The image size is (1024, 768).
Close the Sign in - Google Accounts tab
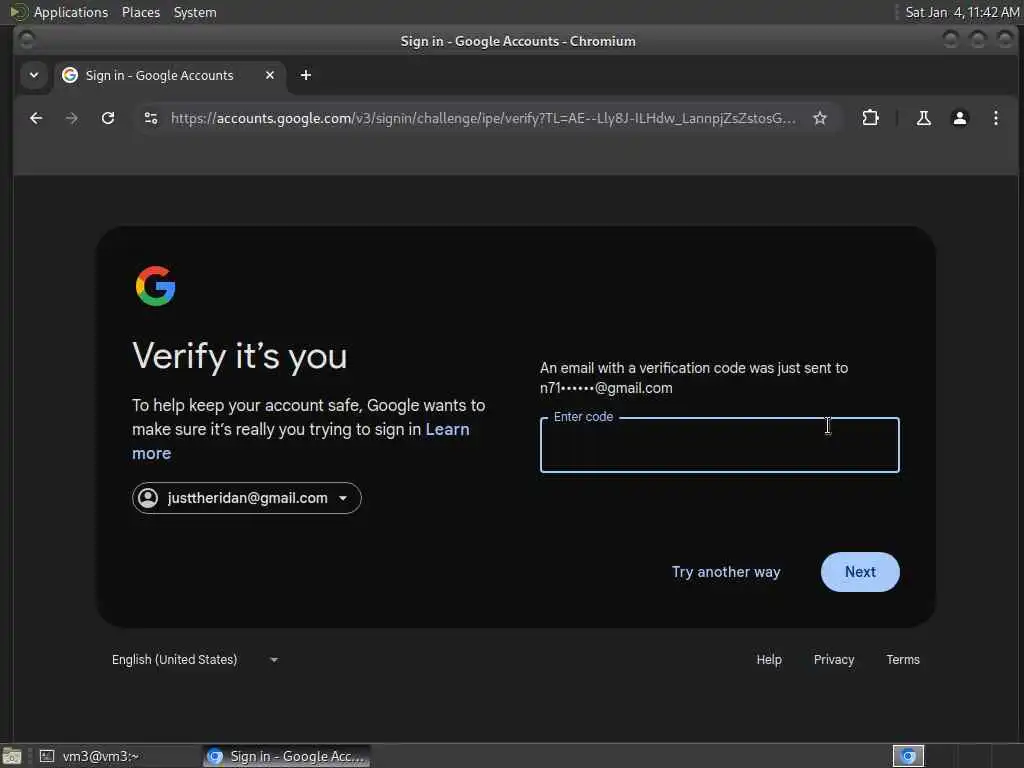[x=270, y=75]
